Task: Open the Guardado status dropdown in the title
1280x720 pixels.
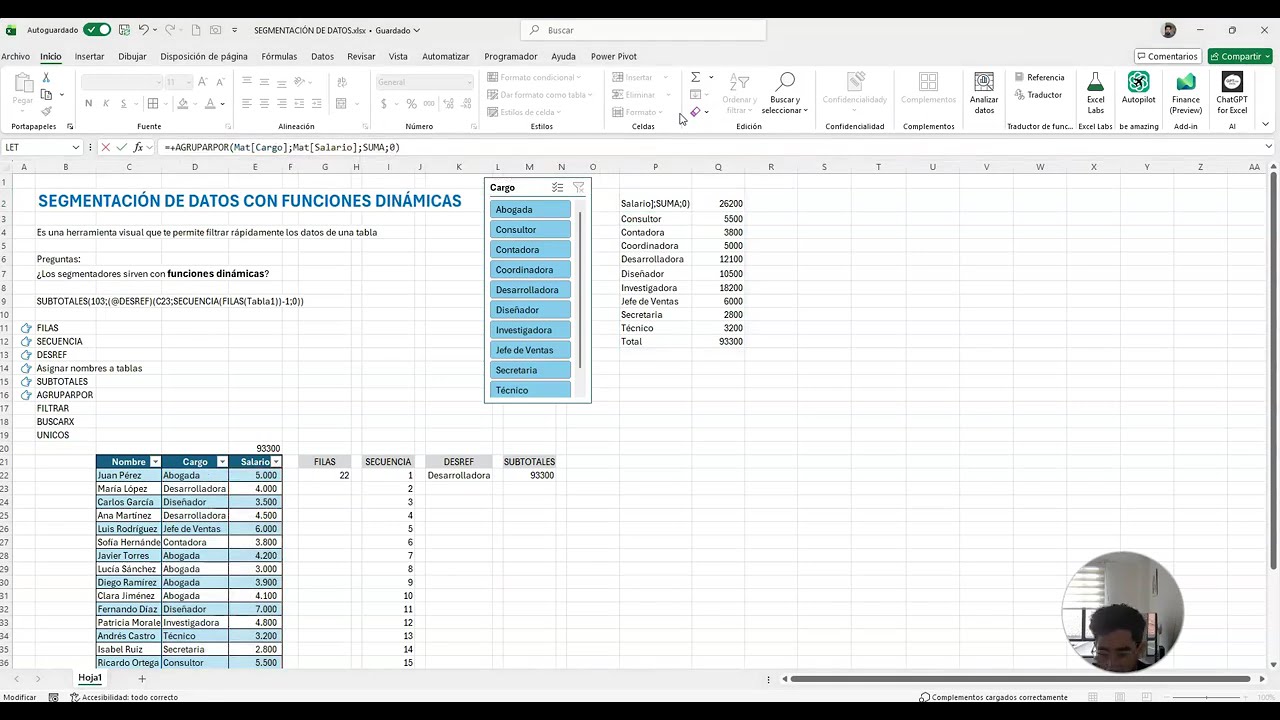Action: [x=398, y=30]
